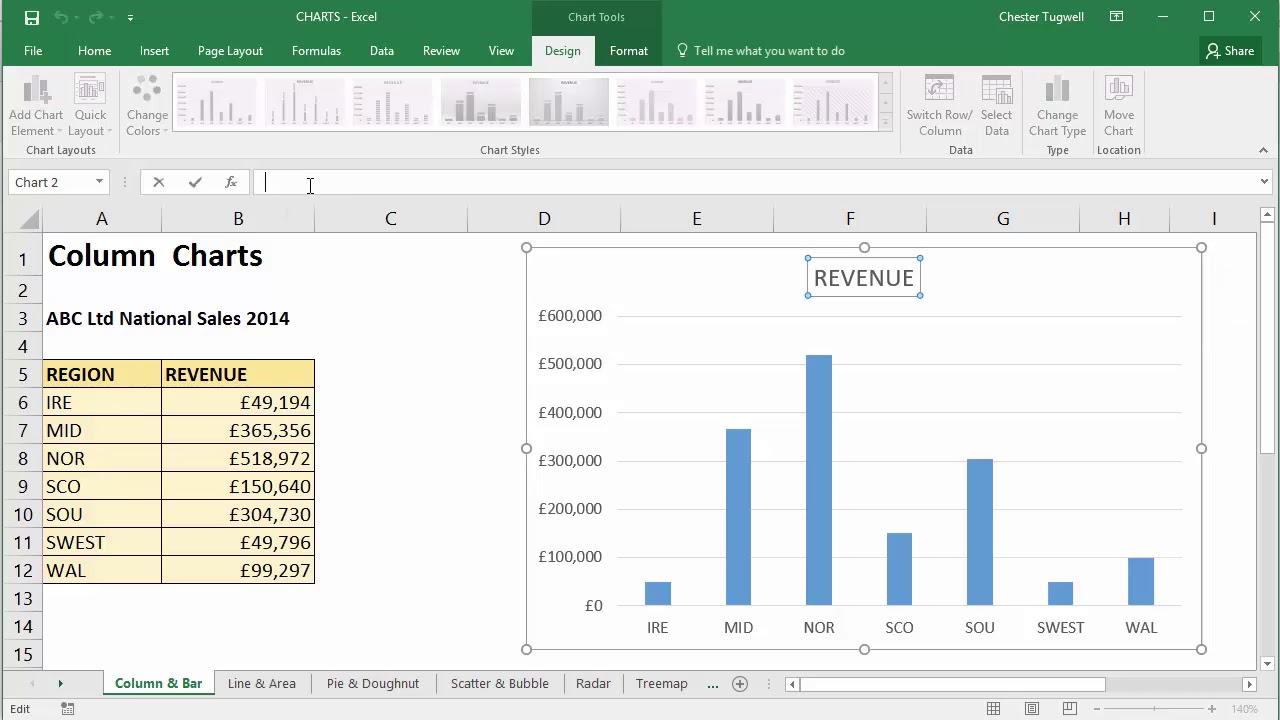Select column C header
Image resolution: width=1280 pixels, height=720 pixels.
tap(391, 219)
